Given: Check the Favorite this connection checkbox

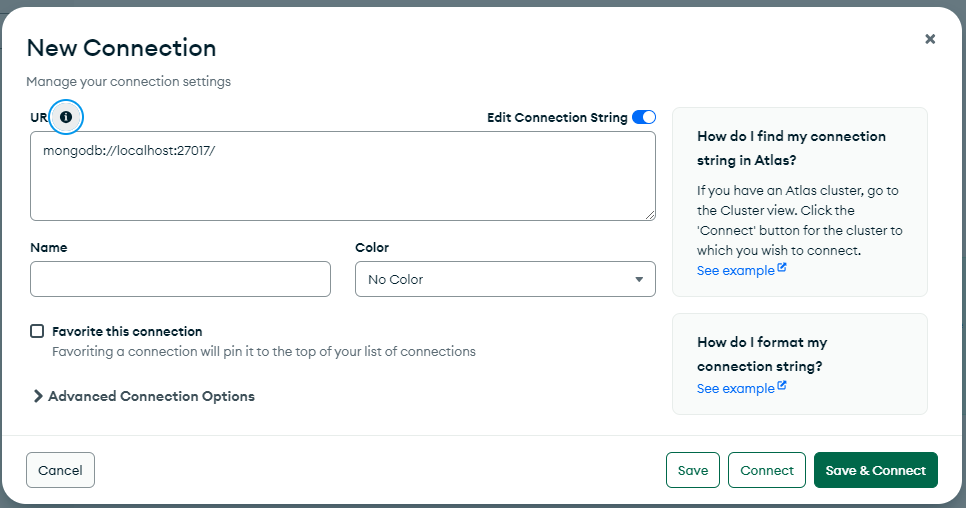Looking at the screenshot, I should (x=38, y=331).
